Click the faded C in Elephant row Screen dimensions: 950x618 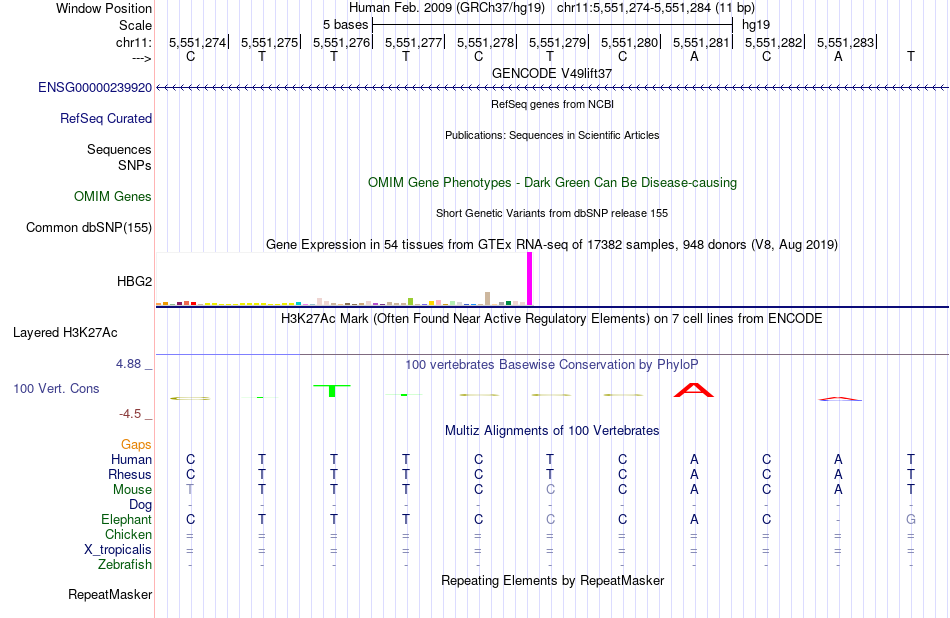click(x=550, y=519)
